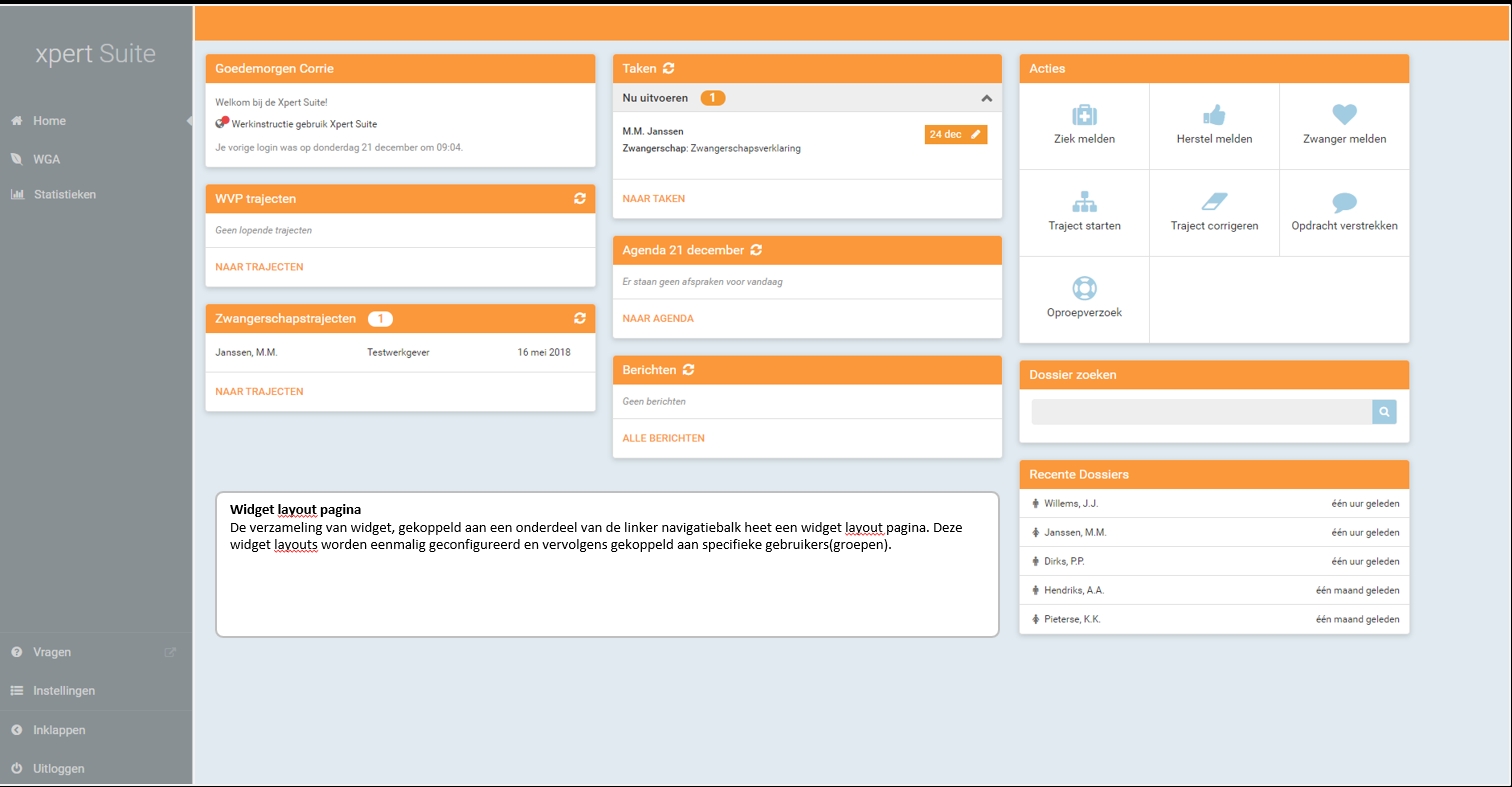Refresh the WVP trajecten widget
The image size is (1512, 787).
(579, 199)
